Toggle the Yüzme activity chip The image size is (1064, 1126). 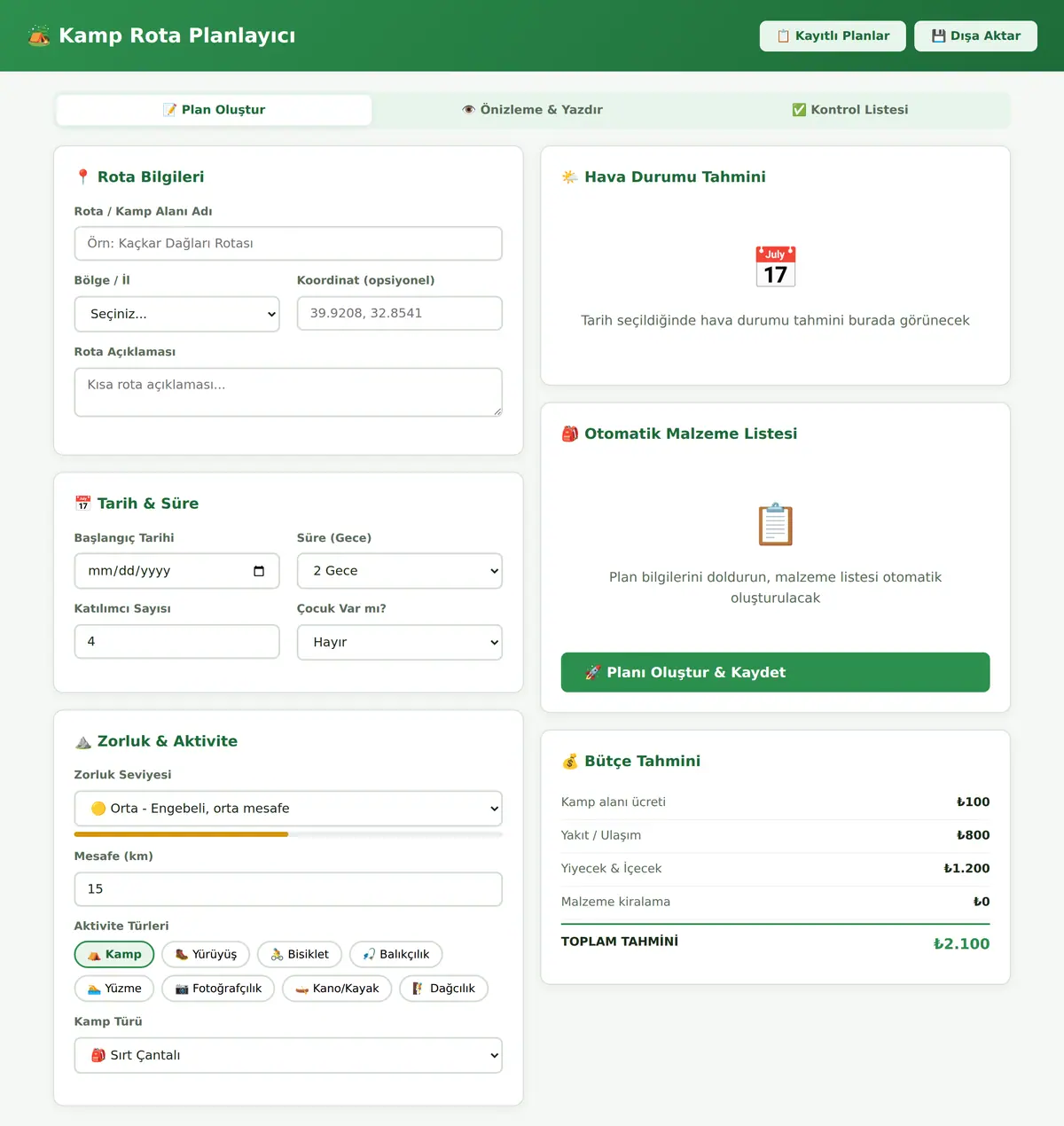click(x=114, y=989)
